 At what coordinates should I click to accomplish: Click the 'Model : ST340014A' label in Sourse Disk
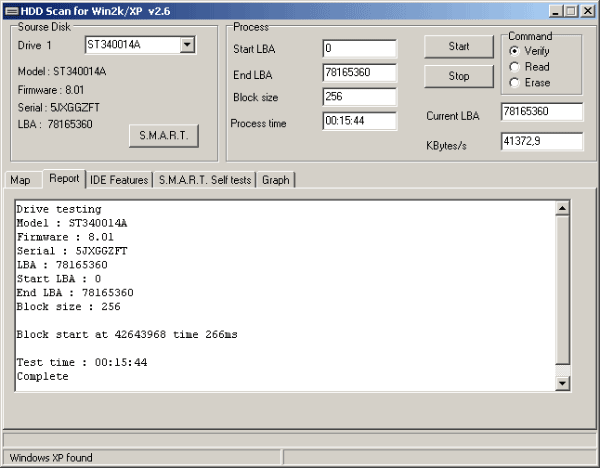[x=62, y=72]
